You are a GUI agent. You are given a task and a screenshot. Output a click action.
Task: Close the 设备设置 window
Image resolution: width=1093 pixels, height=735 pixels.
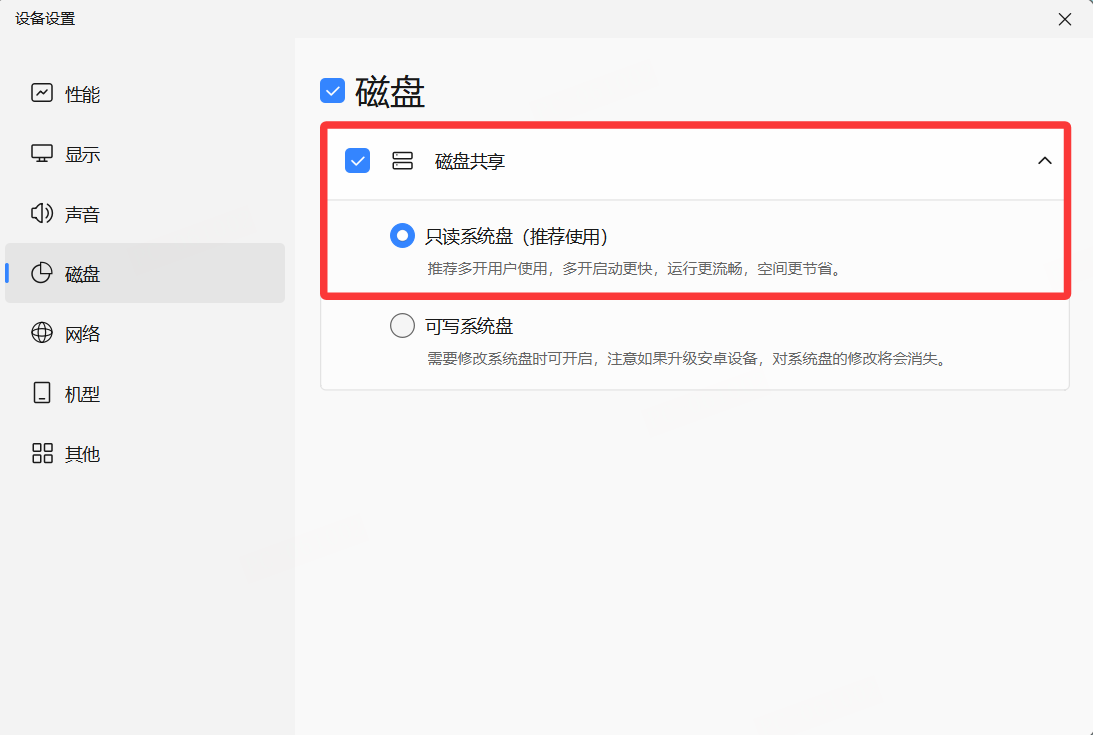1065,19
